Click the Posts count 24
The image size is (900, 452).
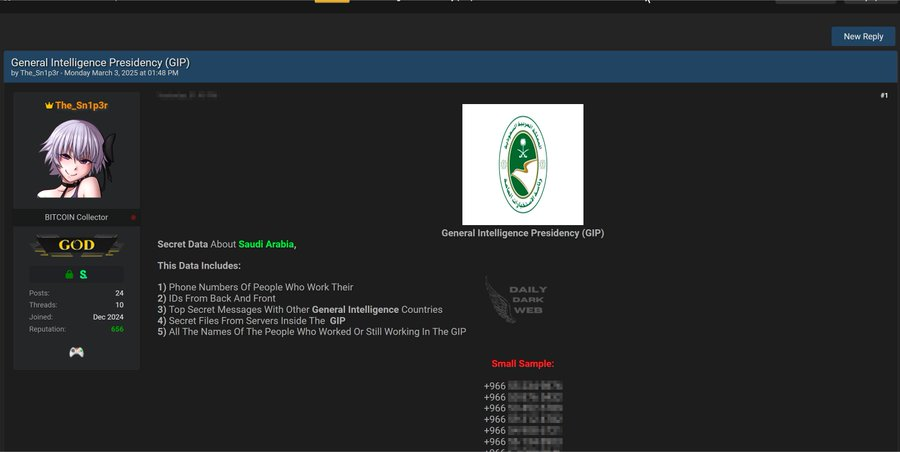click(x=119, y=293)
